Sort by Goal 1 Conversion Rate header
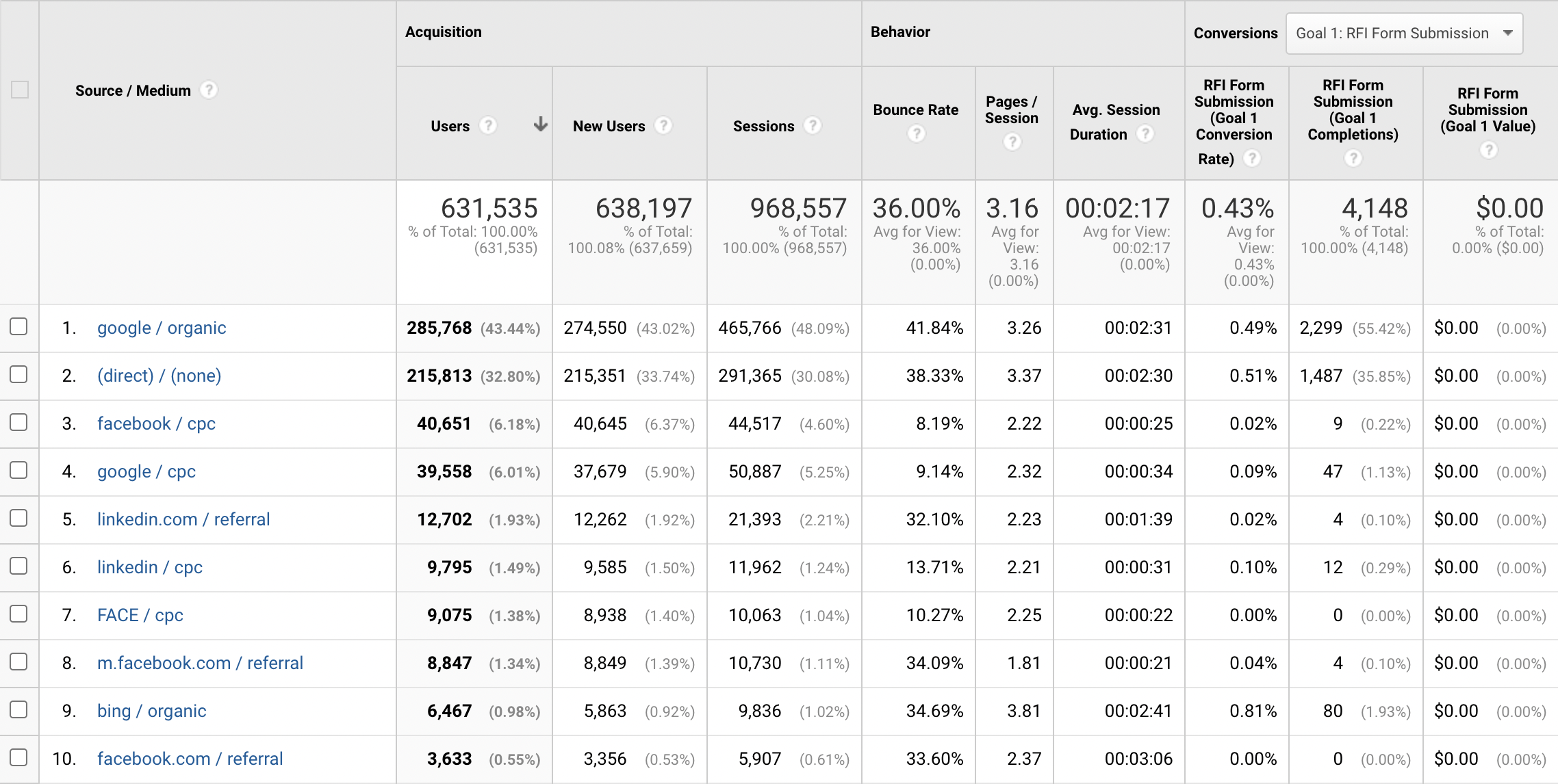 click(x=1234, y=122)
